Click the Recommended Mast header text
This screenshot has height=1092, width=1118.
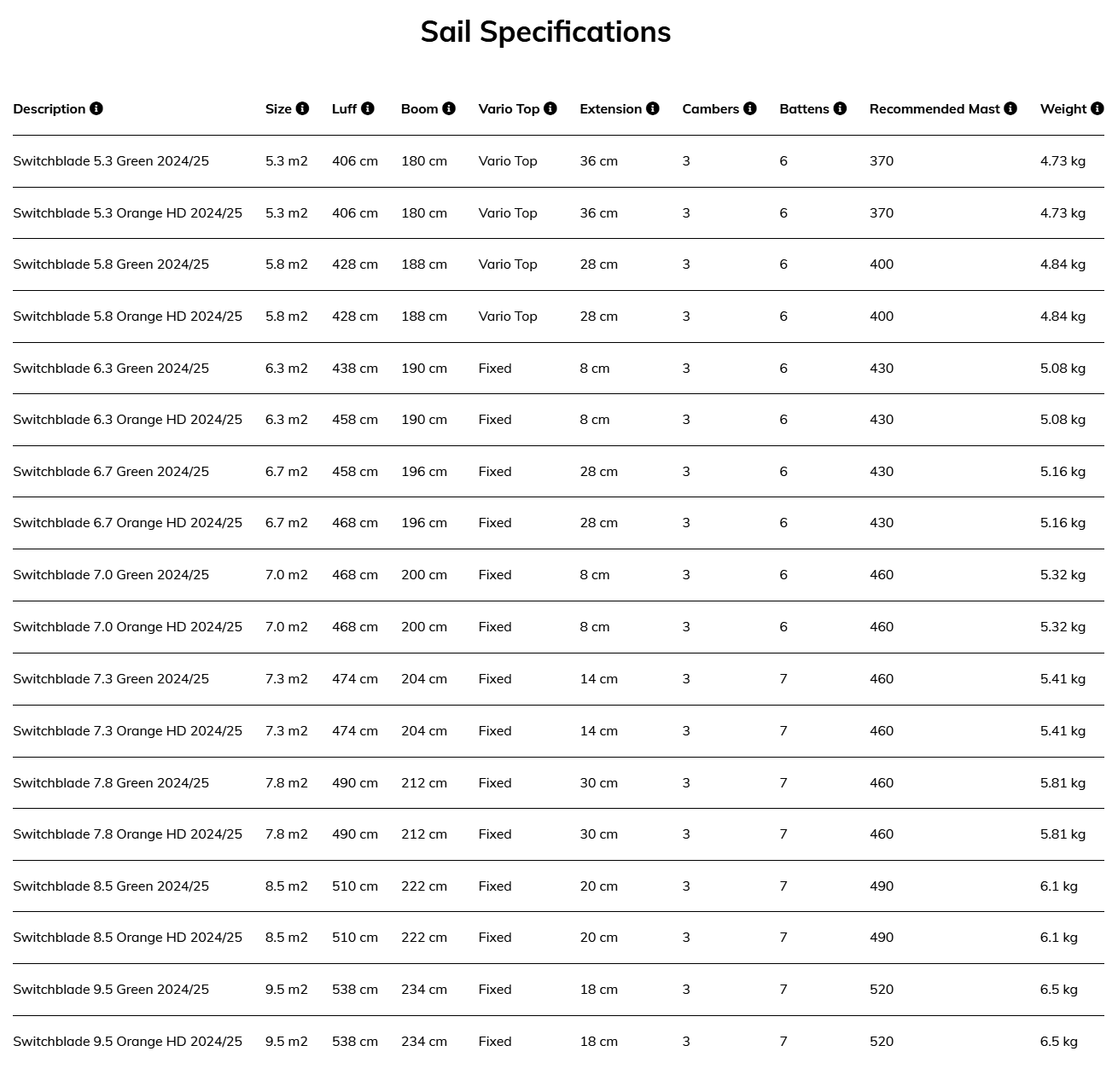click(935, 108)
